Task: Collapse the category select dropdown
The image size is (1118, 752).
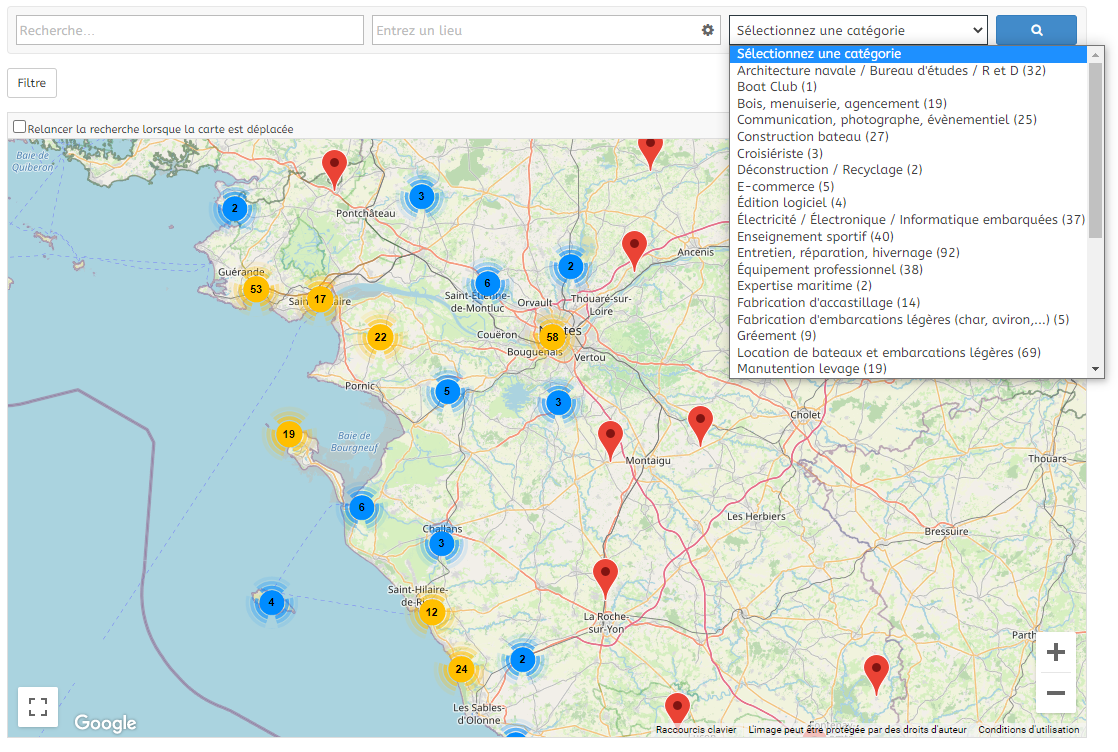Action: (x=857, y=30)
